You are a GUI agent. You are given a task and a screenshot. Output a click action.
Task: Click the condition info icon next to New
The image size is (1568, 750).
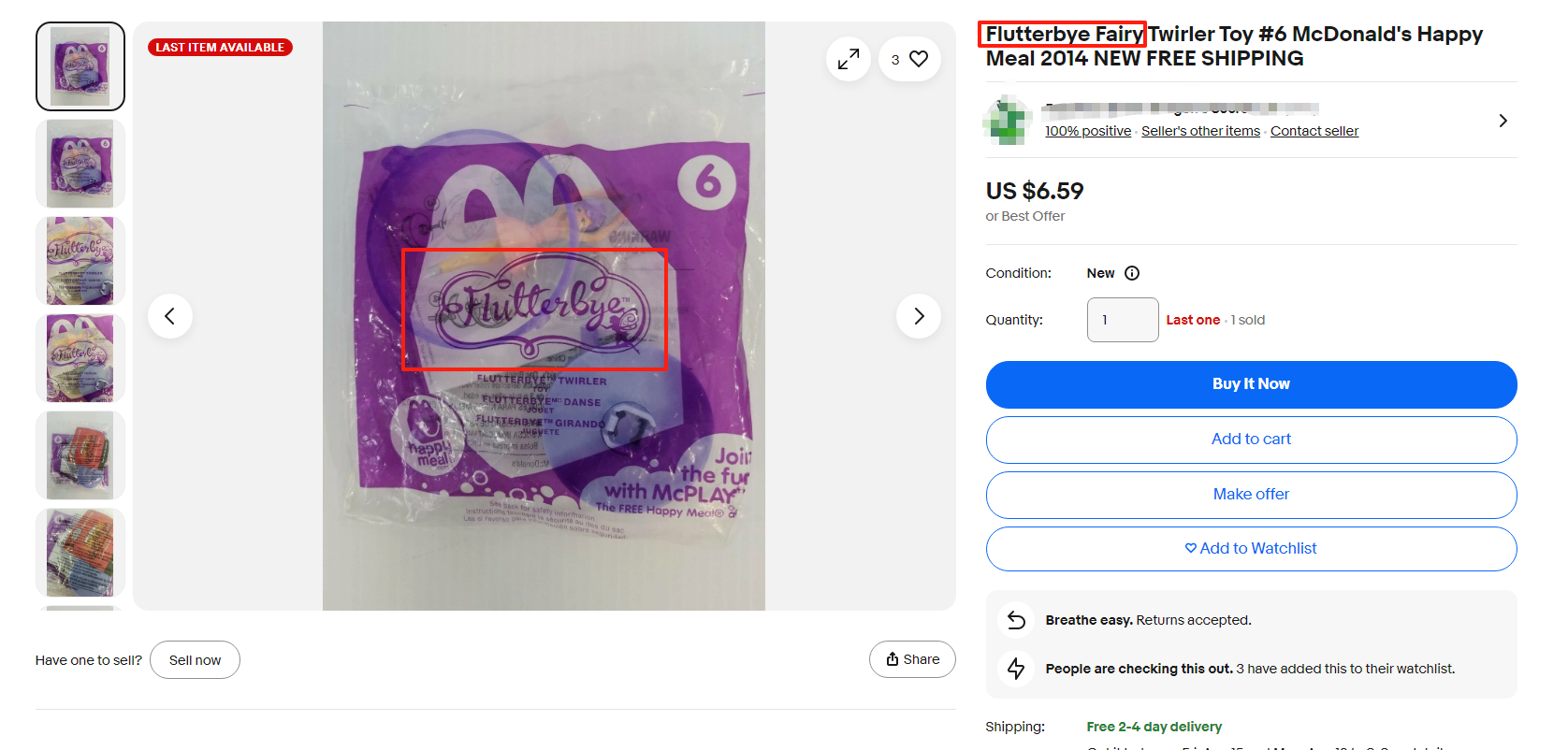[1132, 273]
